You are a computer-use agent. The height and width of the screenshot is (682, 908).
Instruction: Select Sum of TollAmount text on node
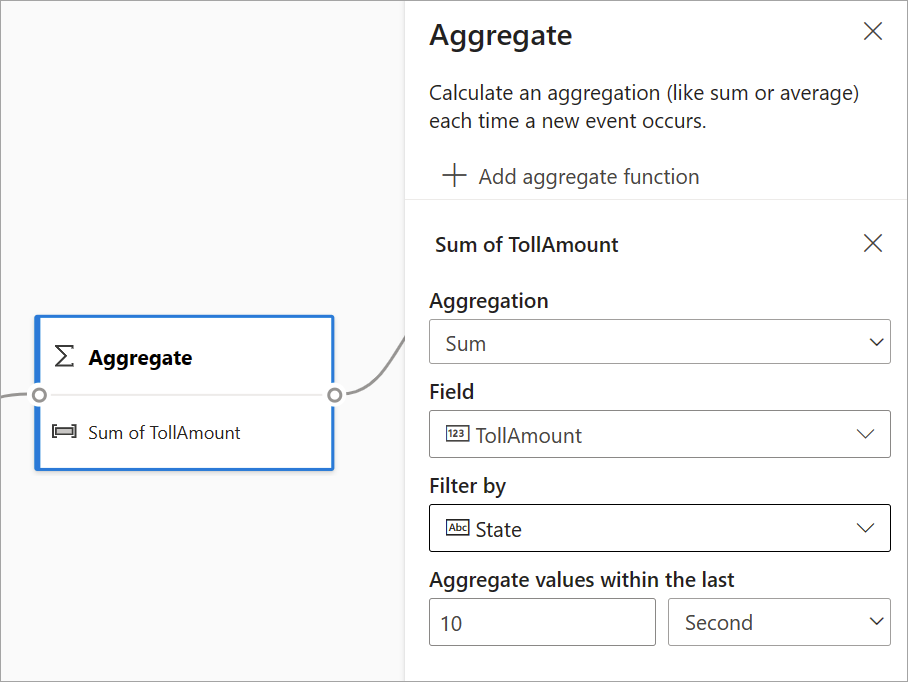click(164, 433)
